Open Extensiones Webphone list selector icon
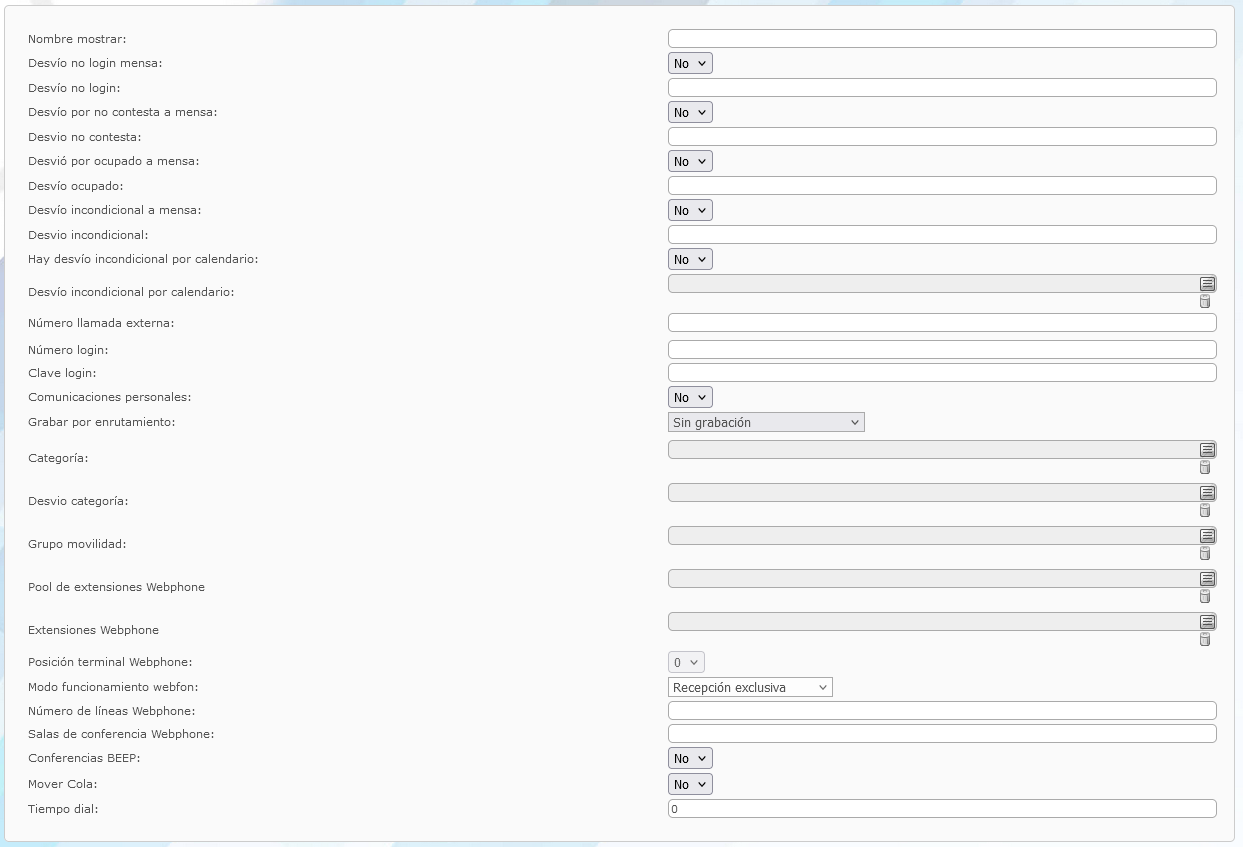This screenshot has width=1243, height=847. point(1207,622)
